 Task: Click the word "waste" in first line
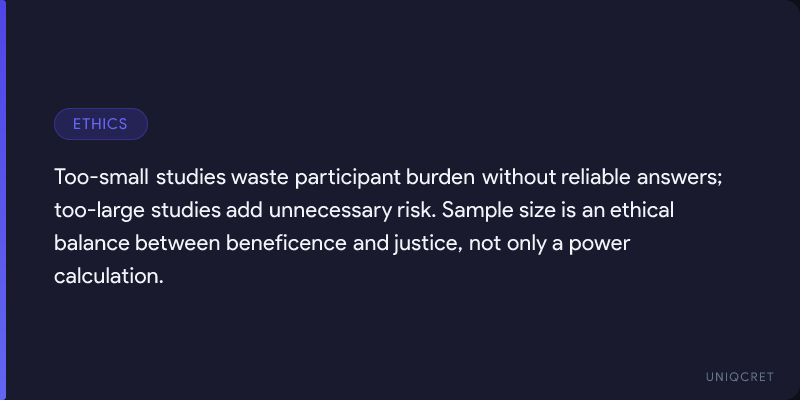[260, 178]
